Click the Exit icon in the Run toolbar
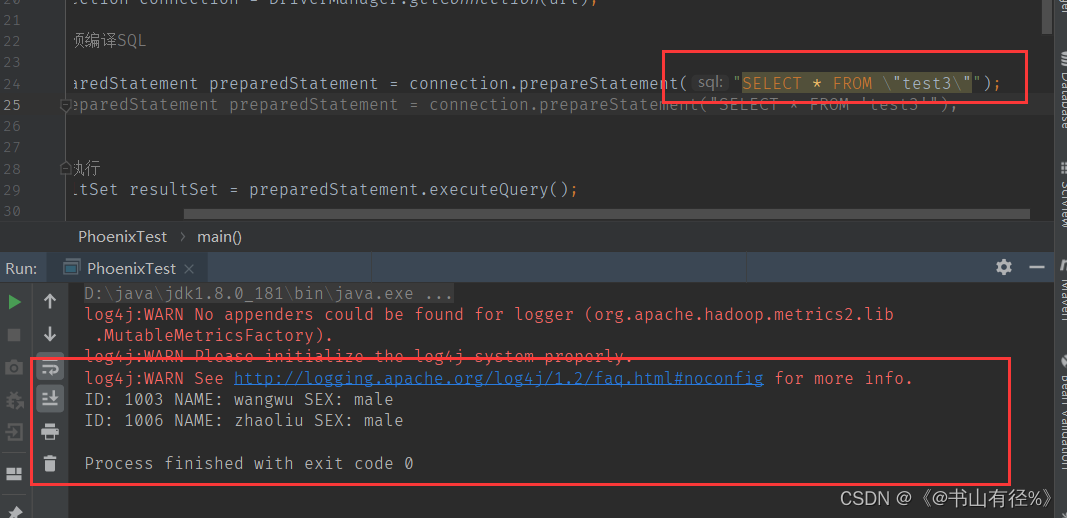The image size is (1067, 518). point(14,432)
